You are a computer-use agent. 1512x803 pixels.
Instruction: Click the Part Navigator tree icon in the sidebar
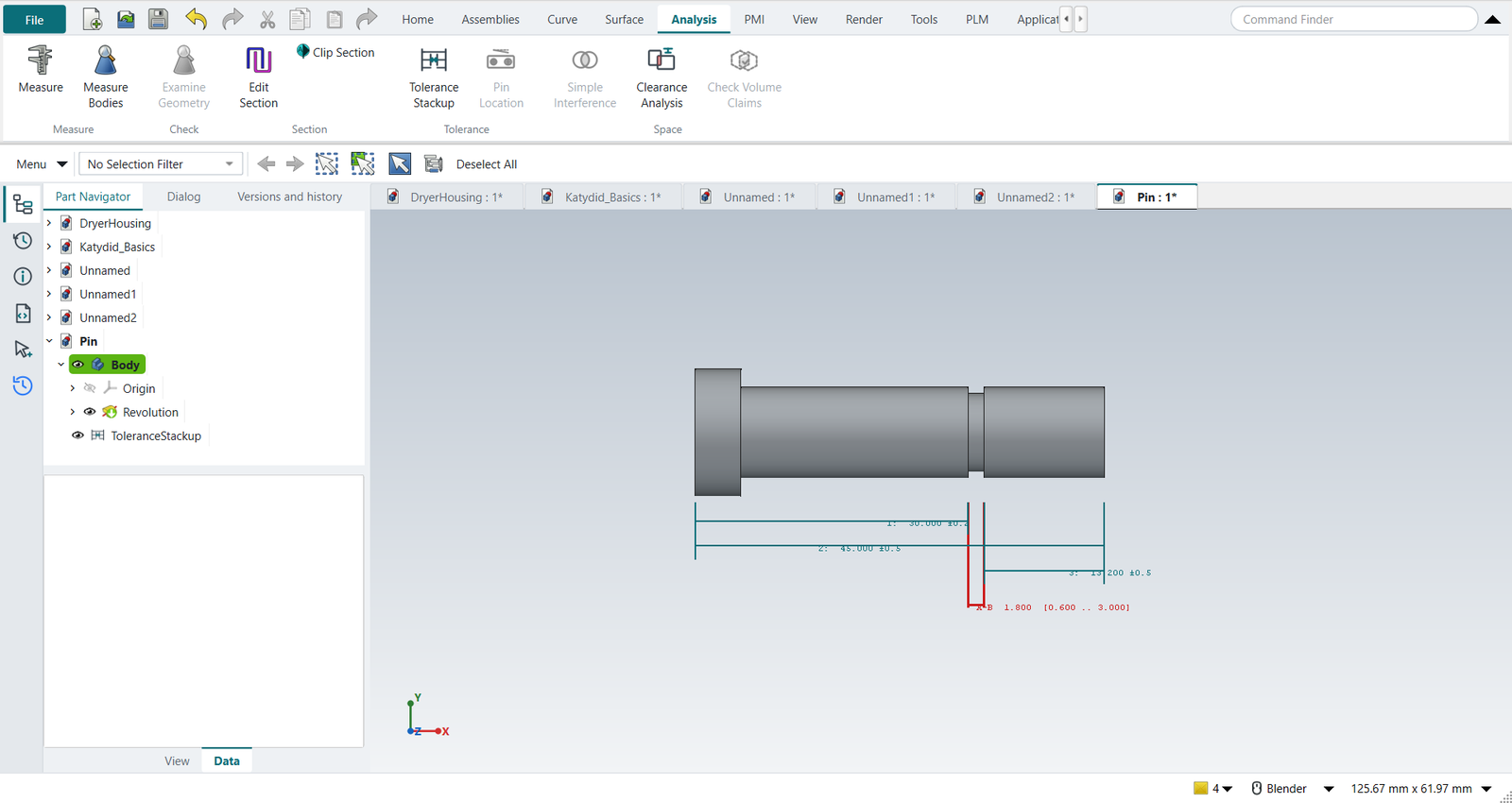[23, 205]
